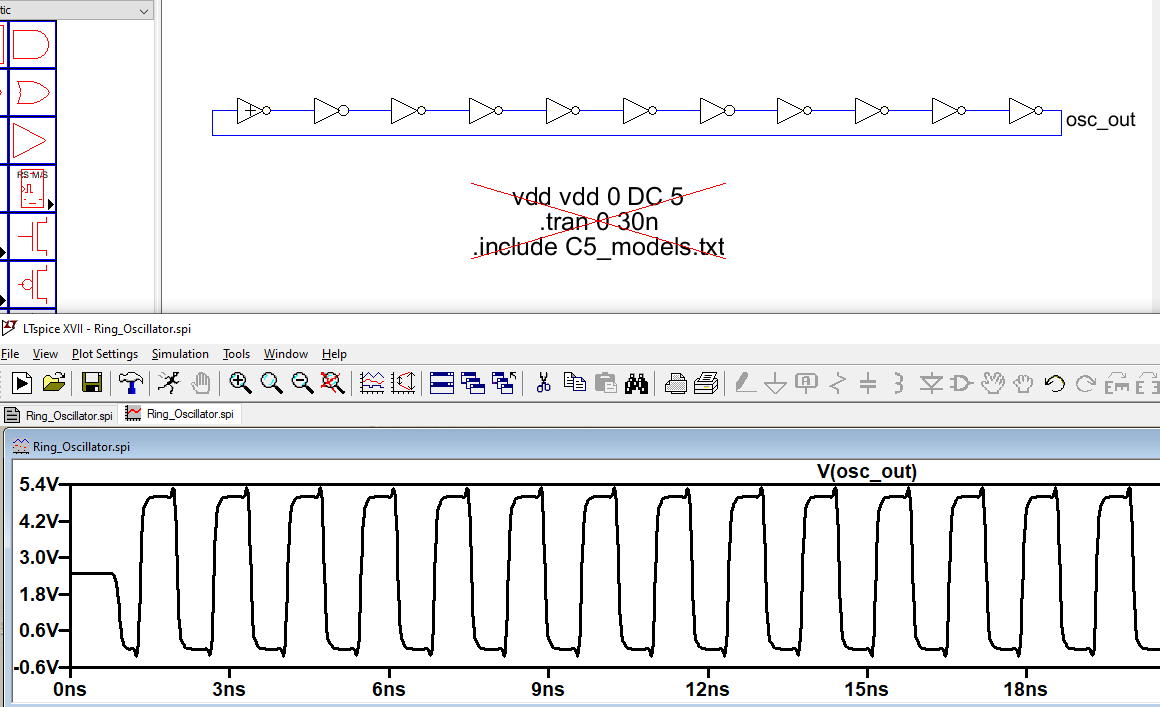Click the Print icon

click(707, 383)
